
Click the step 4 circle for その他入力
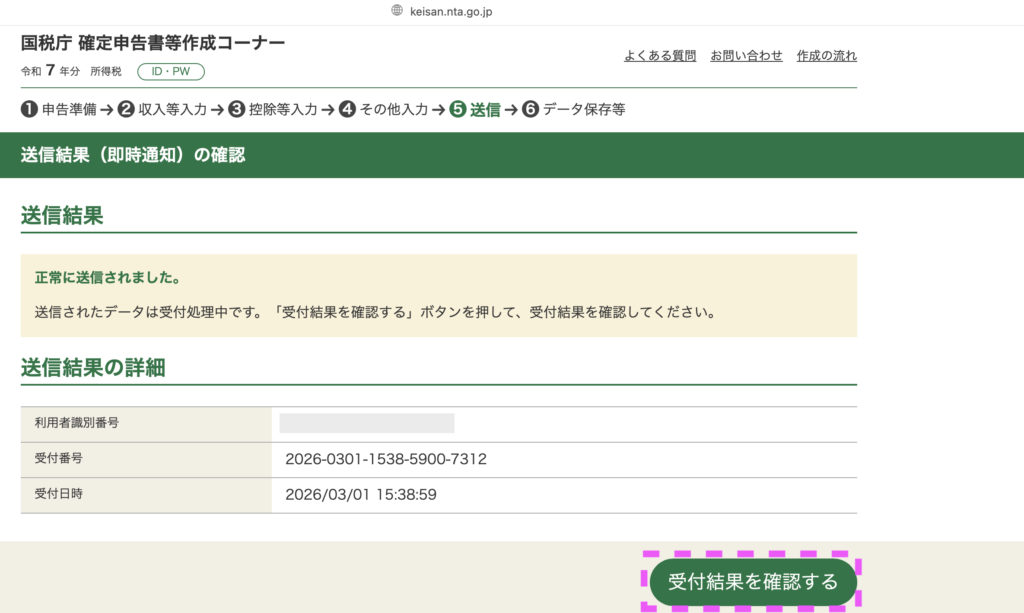(347, 110)
